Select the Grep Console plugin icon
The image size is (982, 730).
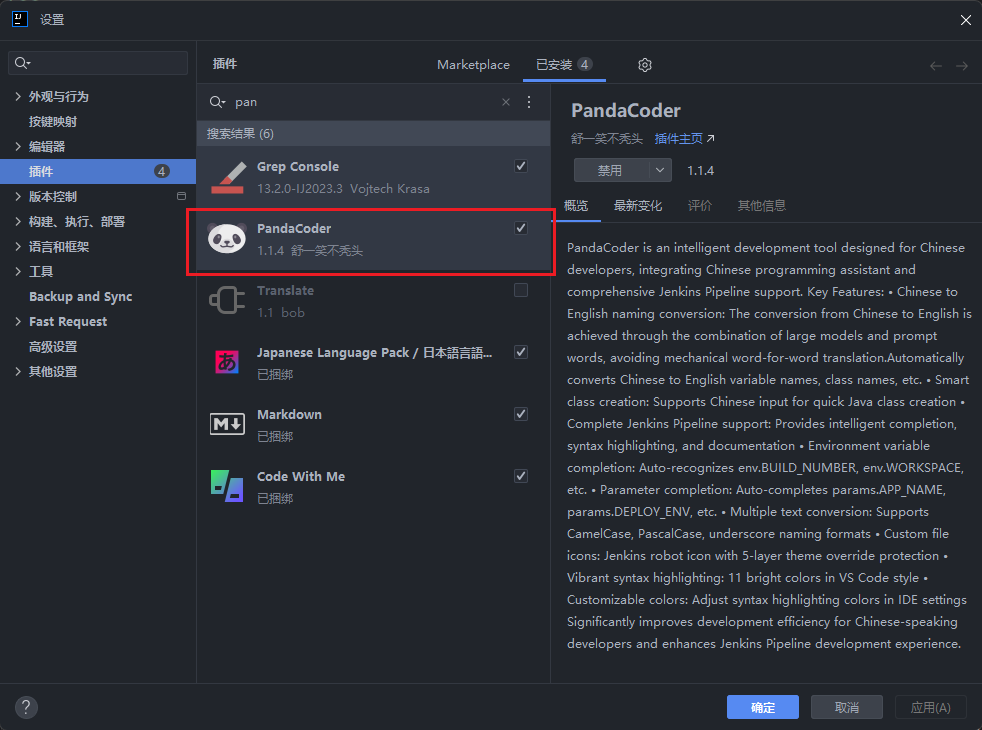pos(227,177)
